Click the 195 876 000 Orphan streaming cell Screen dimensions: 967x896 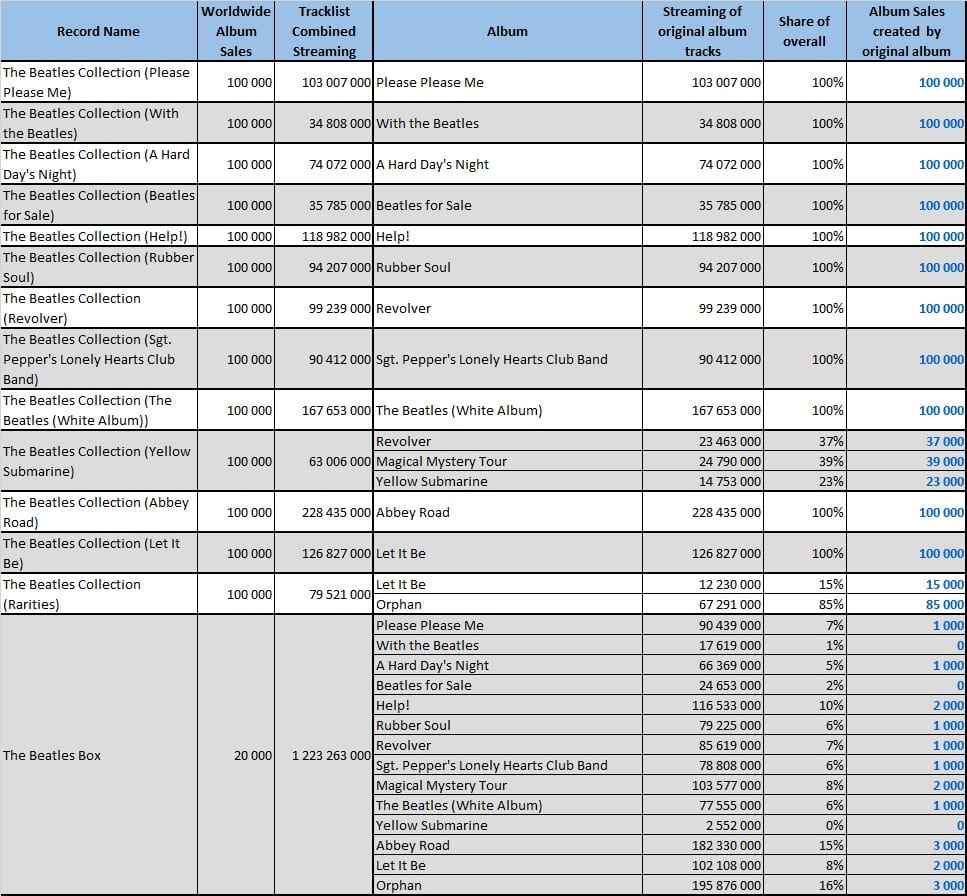(x=702, y=885)
